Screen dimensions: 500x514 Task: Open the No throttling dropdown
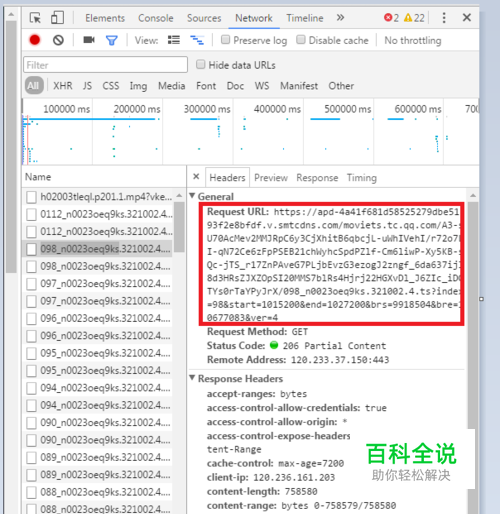click(x=413, y=40)
